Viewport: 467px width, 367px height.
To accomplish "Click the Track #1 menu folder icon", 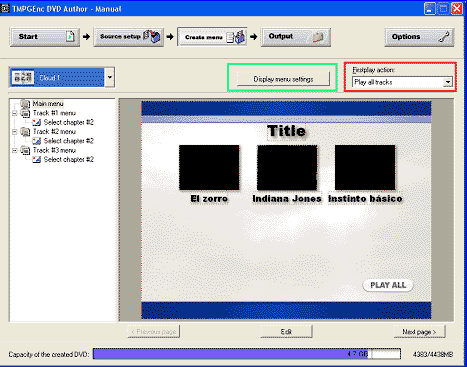I will click(25, 113).
